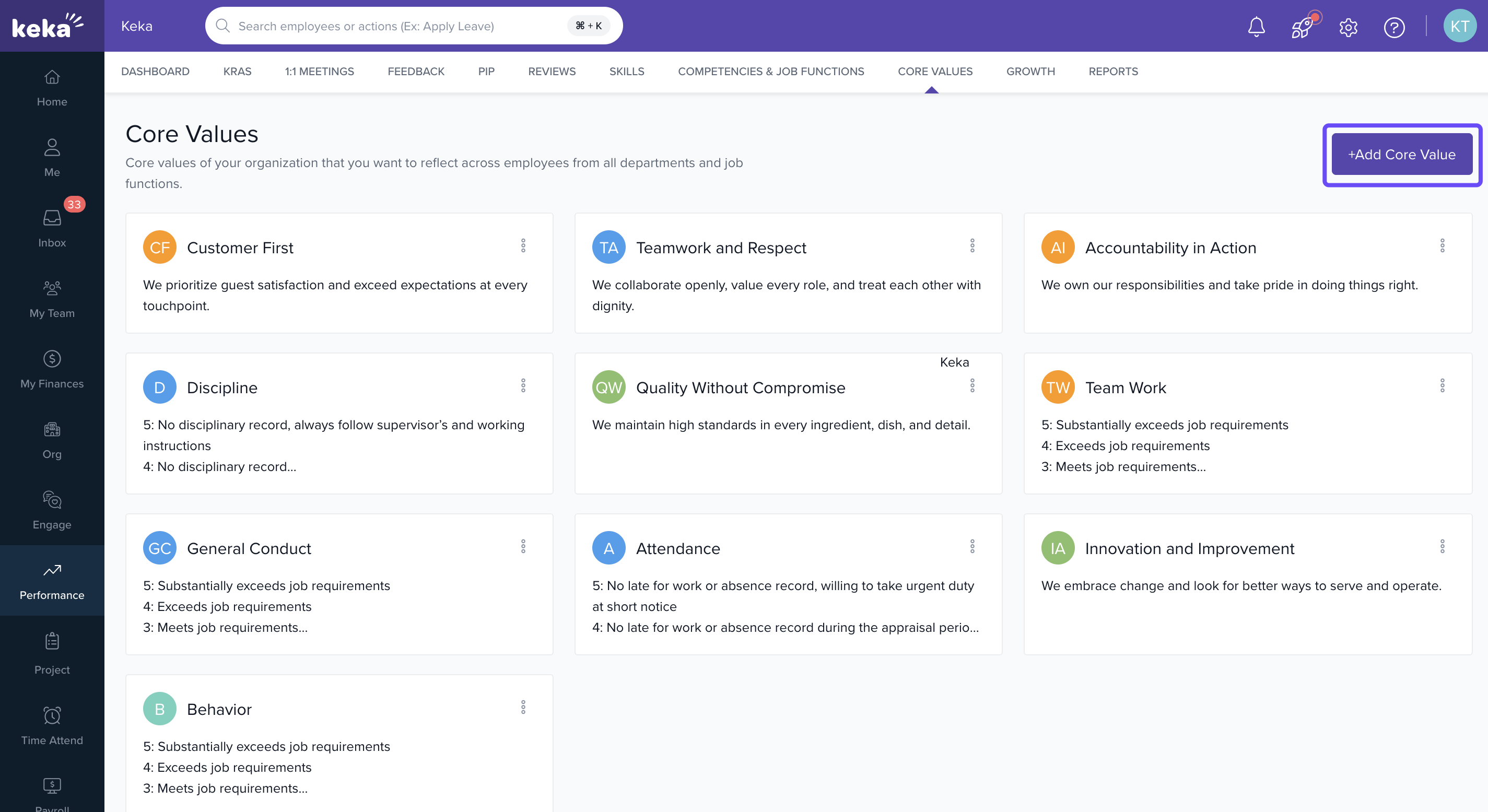Click the KT profile avatar
The image size is (1488, 812).
(x=1460, y=26)
